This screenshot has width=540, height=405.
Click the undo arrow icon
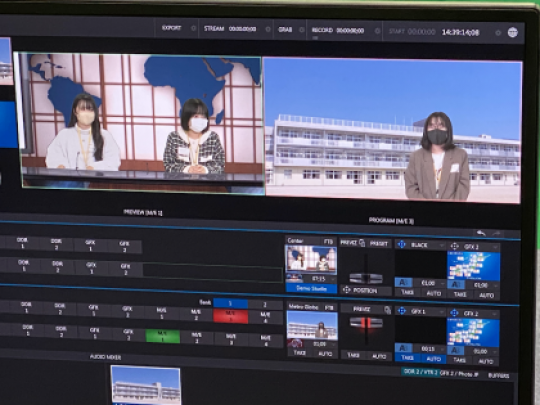(x=481, y=233)
